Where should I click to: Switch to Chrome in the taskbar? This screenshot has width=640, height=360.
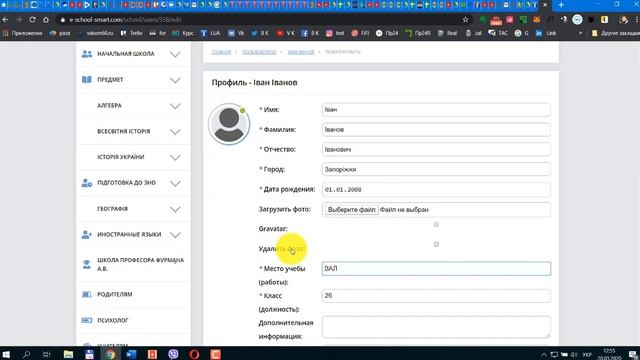tap(110, 354)
